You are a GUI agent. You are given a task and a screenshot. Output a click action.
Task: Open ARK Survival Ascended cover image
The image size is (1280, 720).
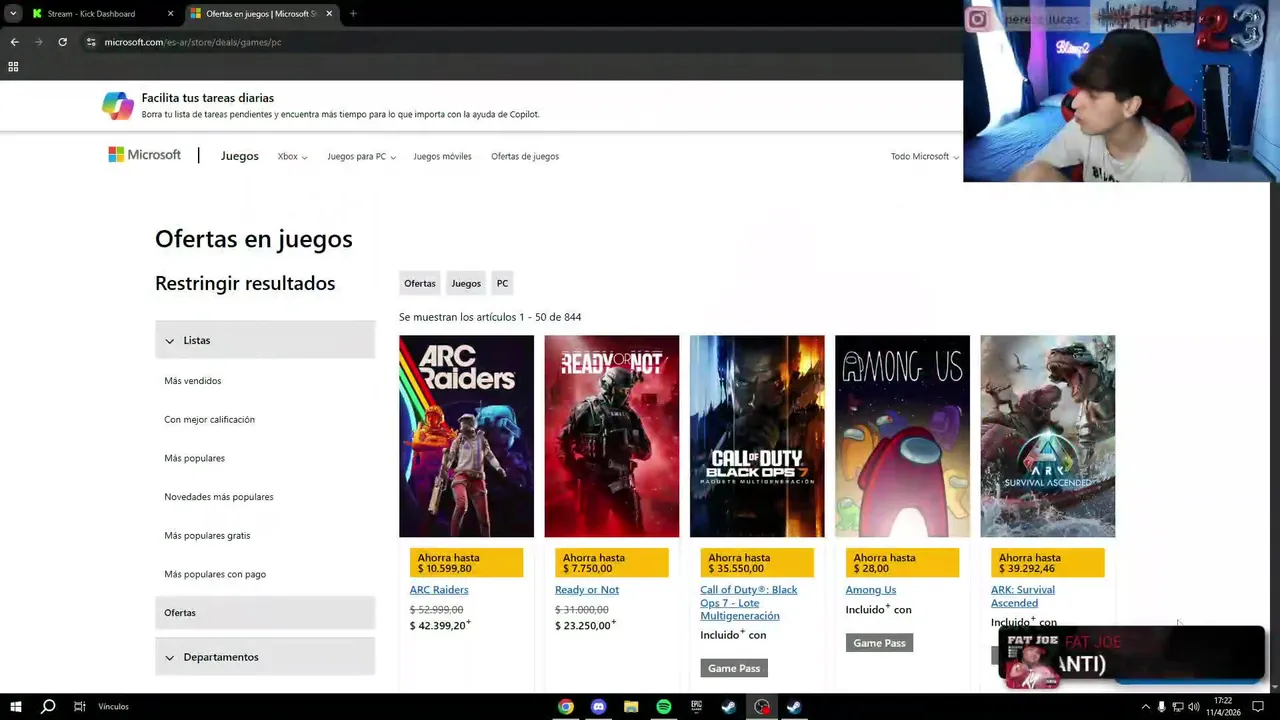click(x=1047, y=436)
